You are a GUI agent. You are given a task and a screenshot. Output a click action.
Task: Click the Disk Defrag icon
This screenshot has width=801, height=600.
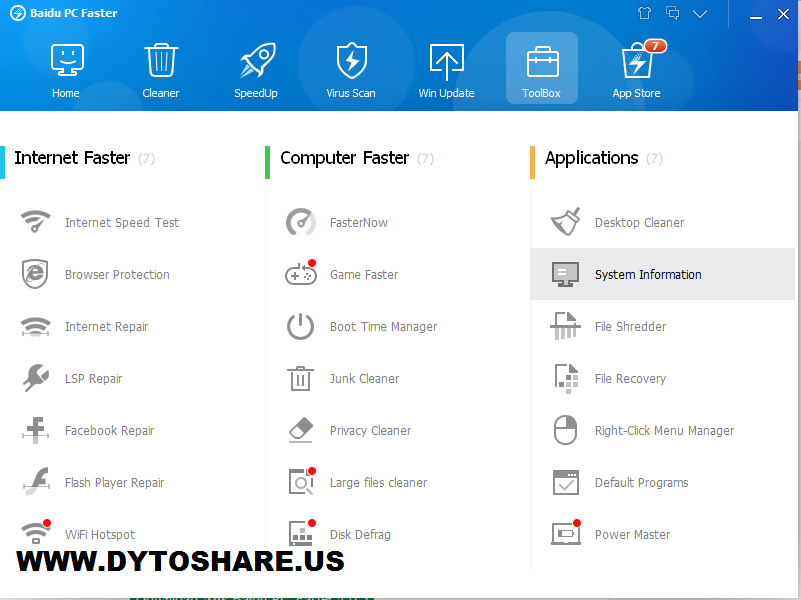(301, 533)
